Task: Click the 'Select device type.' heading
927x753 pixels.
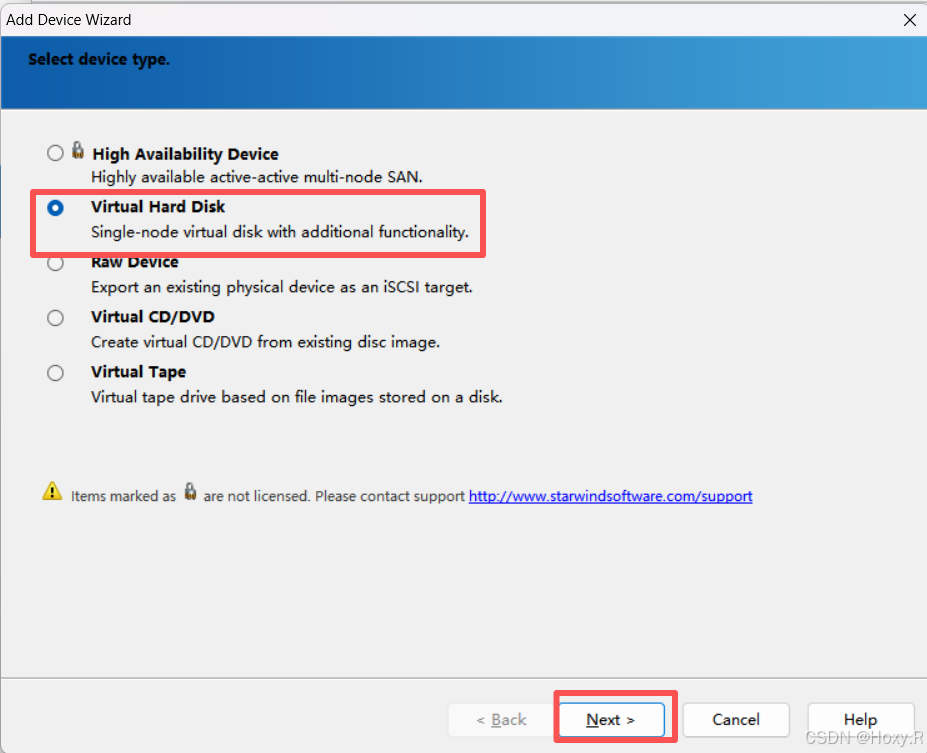Action: pos(99,60)
